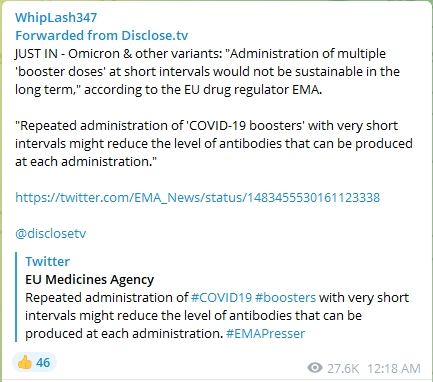Click the blue link preview side bar
This screenshot has width=433, height=382.
pos(16,297)
